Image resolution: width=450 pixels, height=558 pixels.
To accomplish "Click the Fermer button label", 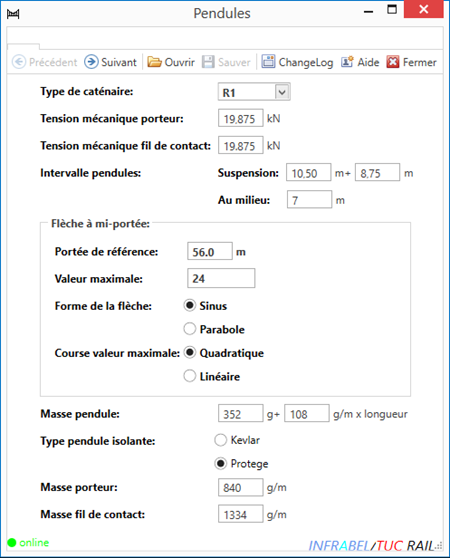I will [x=419, y=62].
